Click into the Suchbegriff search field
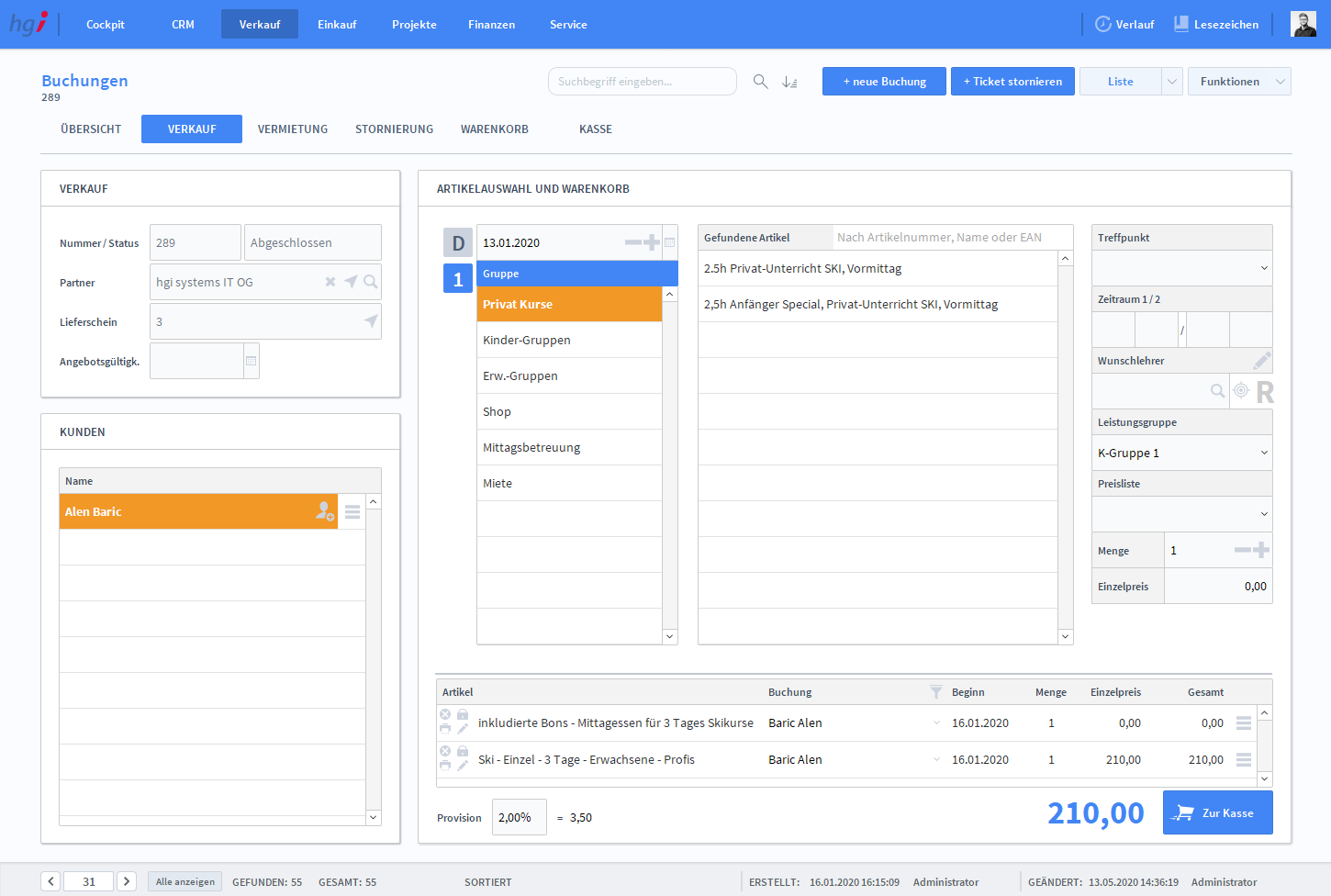This screenshot has width=1331, height=896. pos(642,82)
